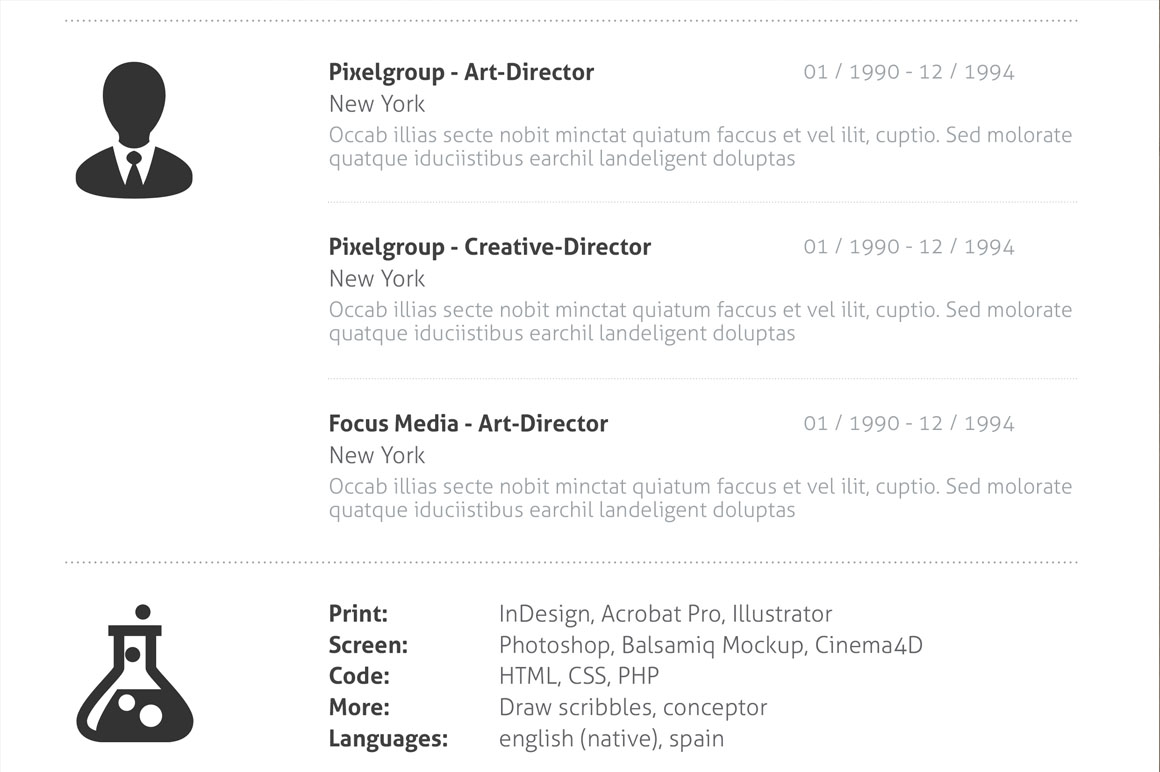Click New York under Focus Media entry
Screen dimensions: 1160x772
[x=377, y=455]
